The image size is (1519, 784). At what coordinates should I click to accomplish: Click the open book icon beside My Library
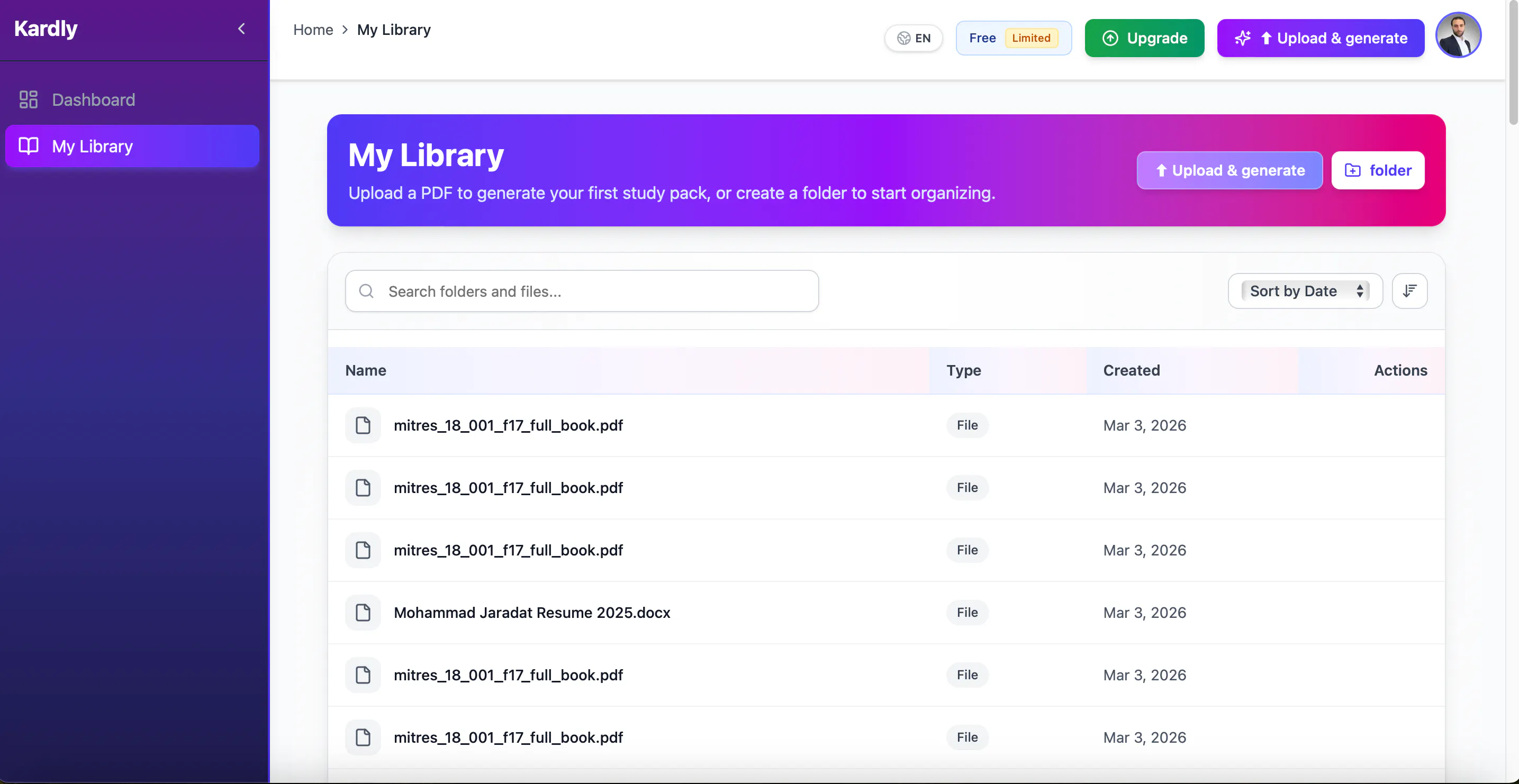[x=28, y=146]
